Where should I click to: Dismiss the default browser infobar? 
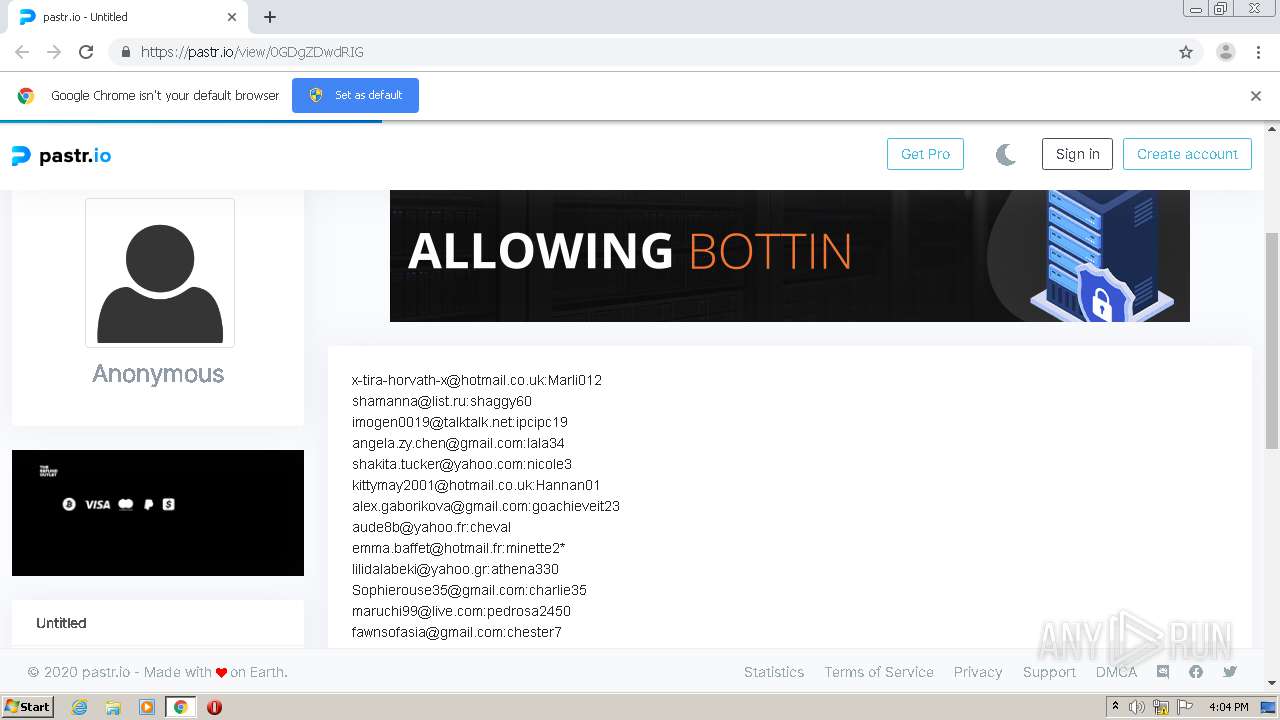(1255, 96)
